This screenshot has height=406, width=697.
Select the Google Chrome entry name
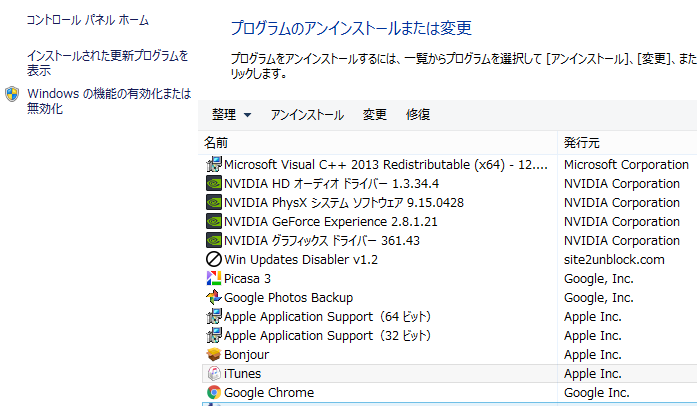[269, 393]
